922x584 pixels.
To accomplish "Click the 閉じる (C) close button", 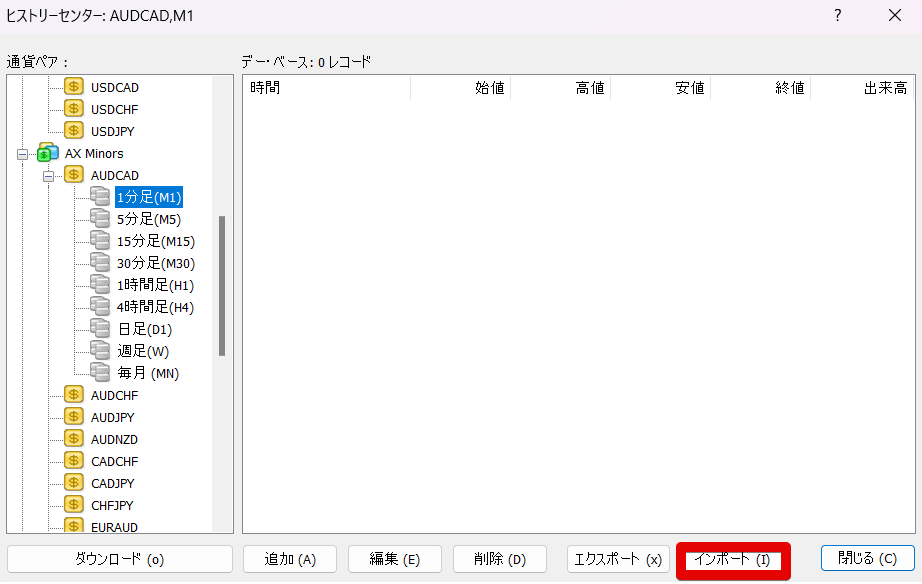I will tap(867, 558).
